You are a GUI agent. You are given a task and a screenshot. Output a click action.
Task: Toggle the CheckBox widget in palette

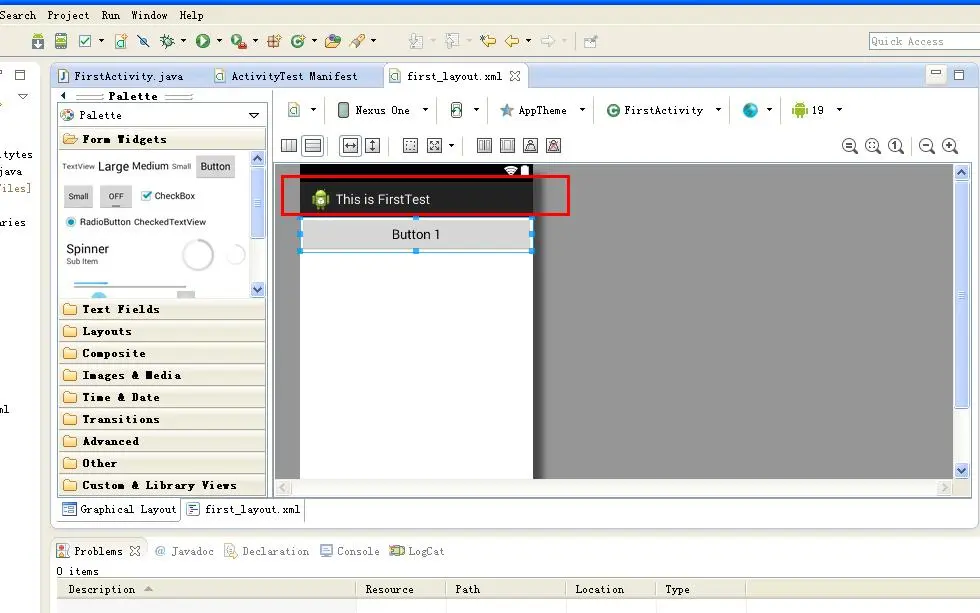click(168, 196)
